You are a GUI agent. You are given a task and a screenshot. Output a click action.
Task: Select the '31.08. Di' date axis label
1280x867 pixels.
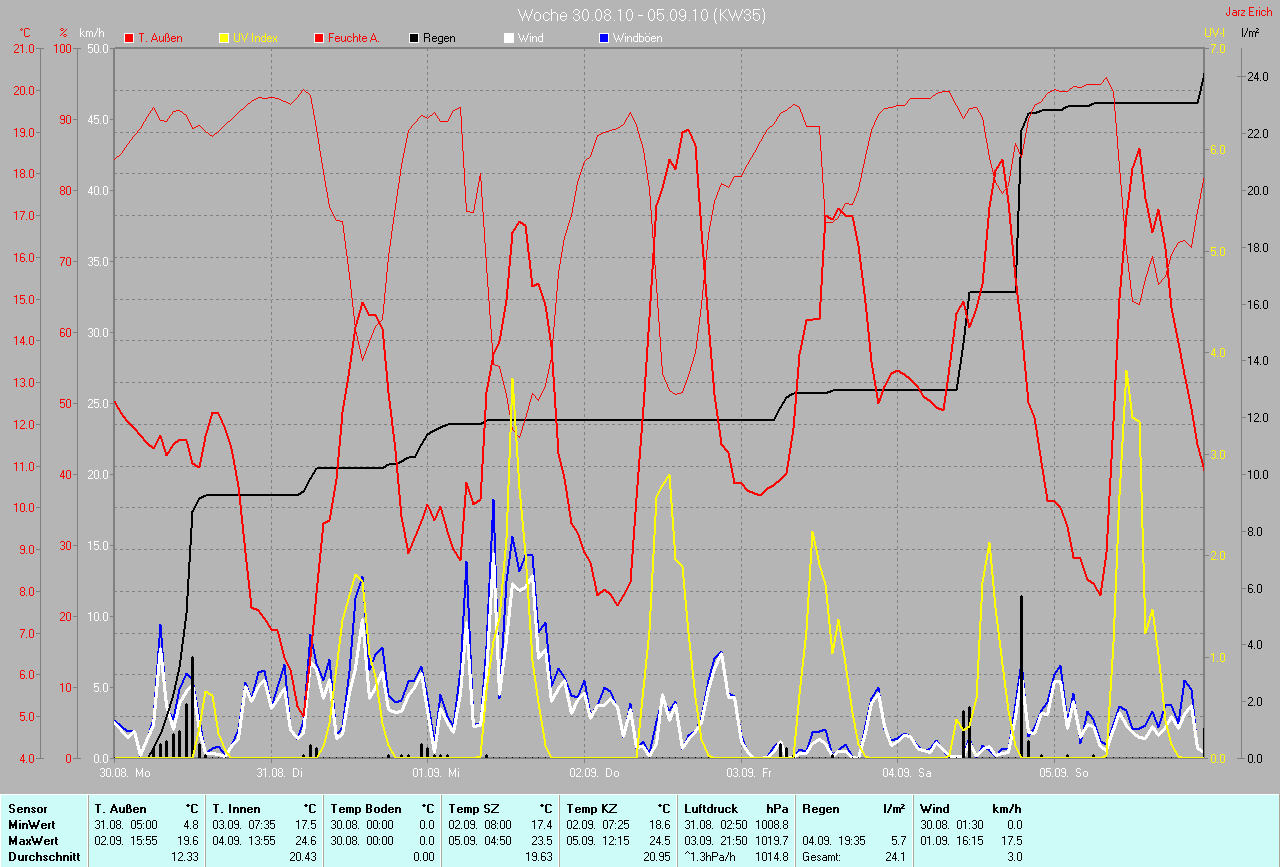280,772
